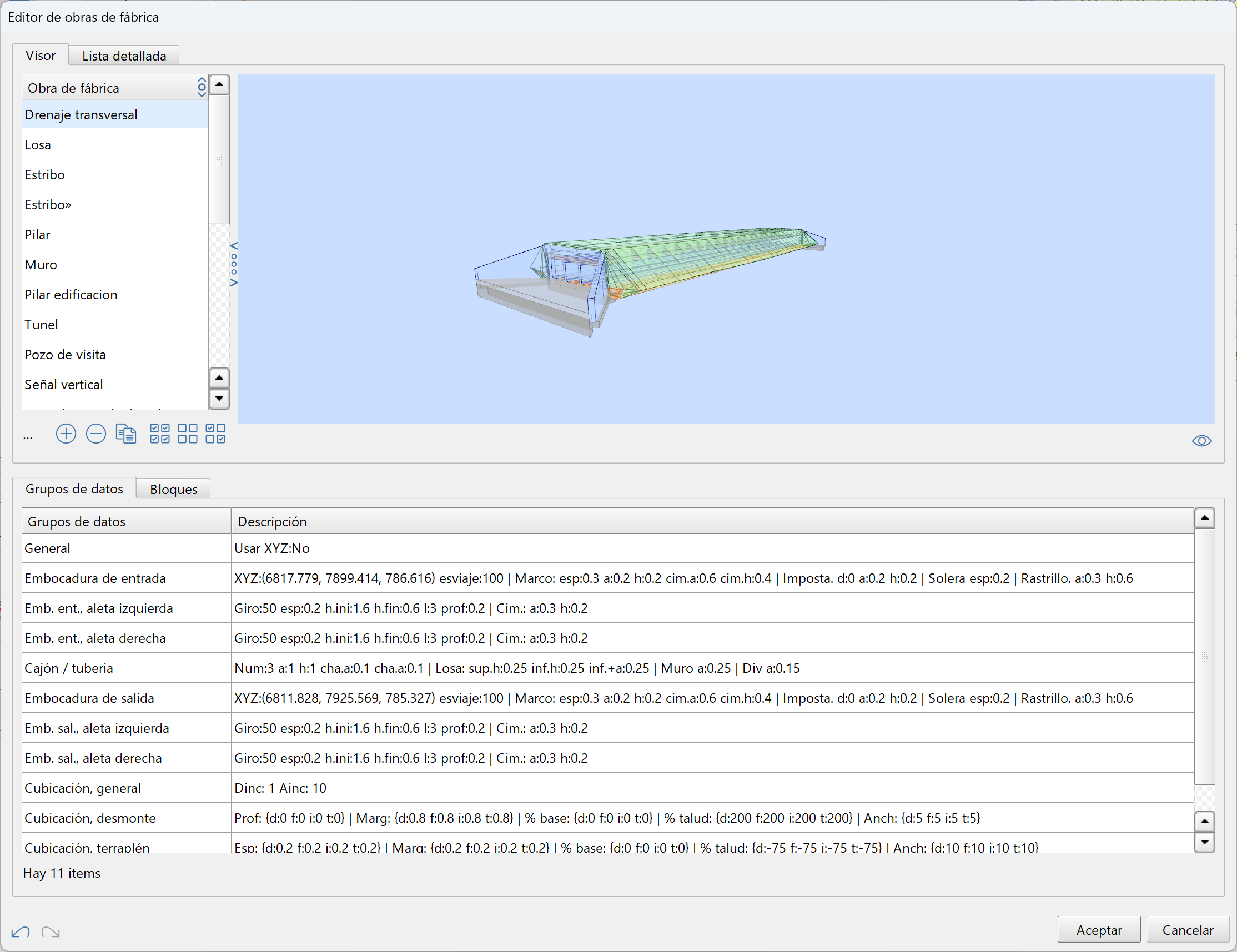Click the redo arrow icon at bottom left
The height and width of the screenshot is (952, 1237).
(x=51, y=931)
